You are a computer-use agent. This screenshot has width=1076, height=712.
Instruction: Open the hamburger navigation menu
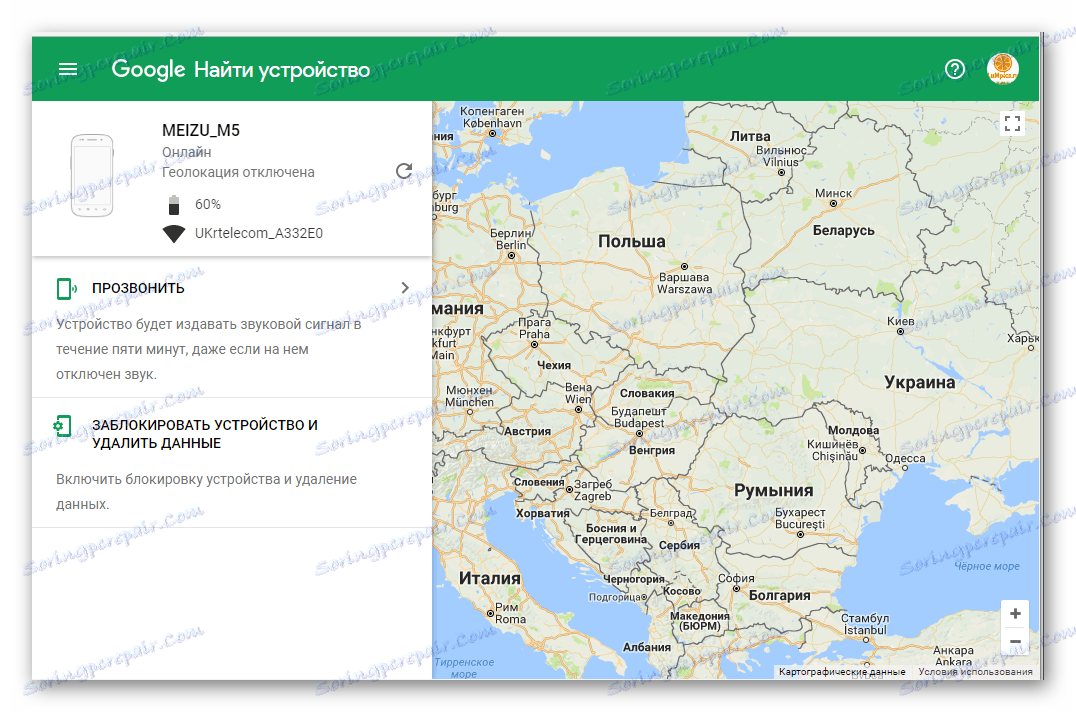pos(68,69)
